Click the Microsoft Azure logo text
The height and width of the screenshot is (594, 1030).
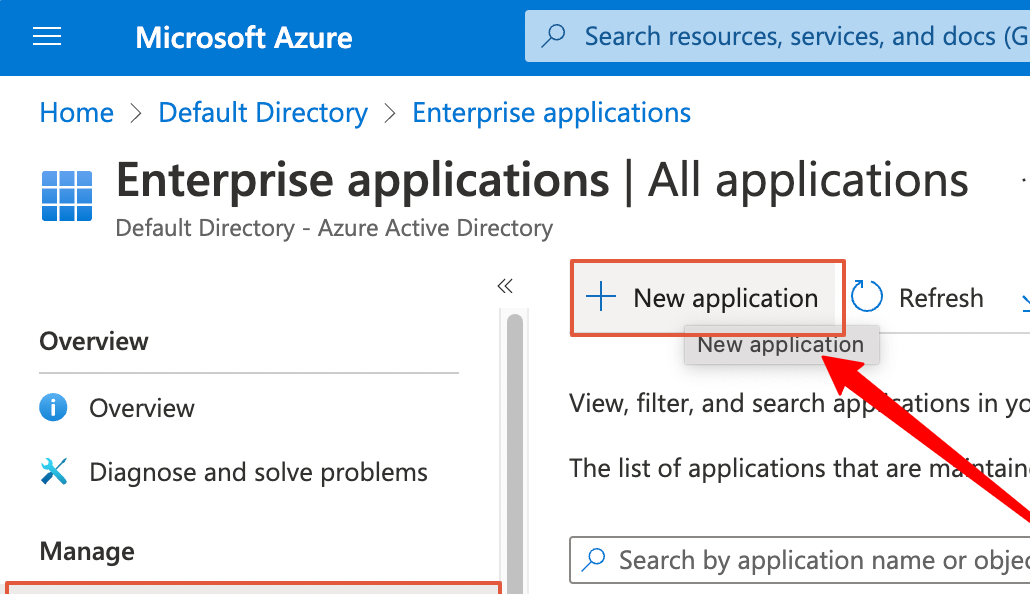tap(244, 37)
